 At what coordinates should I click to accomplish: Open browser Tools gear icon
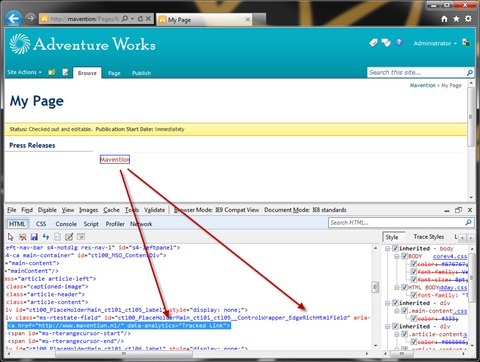pos(468,19)
